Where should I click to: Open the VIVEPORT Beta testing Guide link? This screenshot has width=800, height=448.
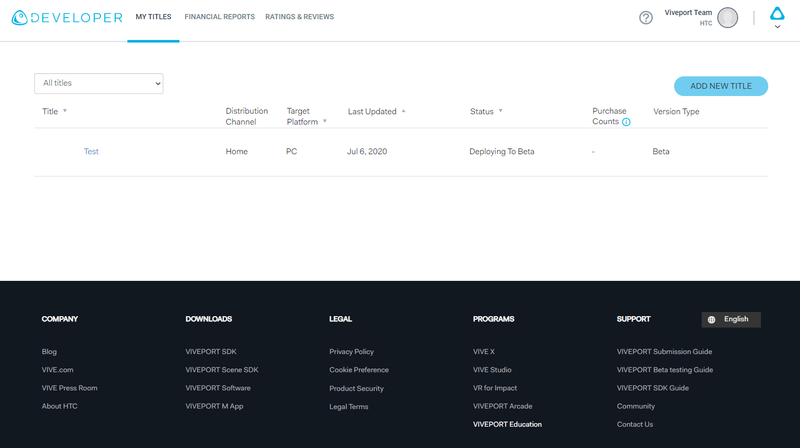(x=665, y=370)
